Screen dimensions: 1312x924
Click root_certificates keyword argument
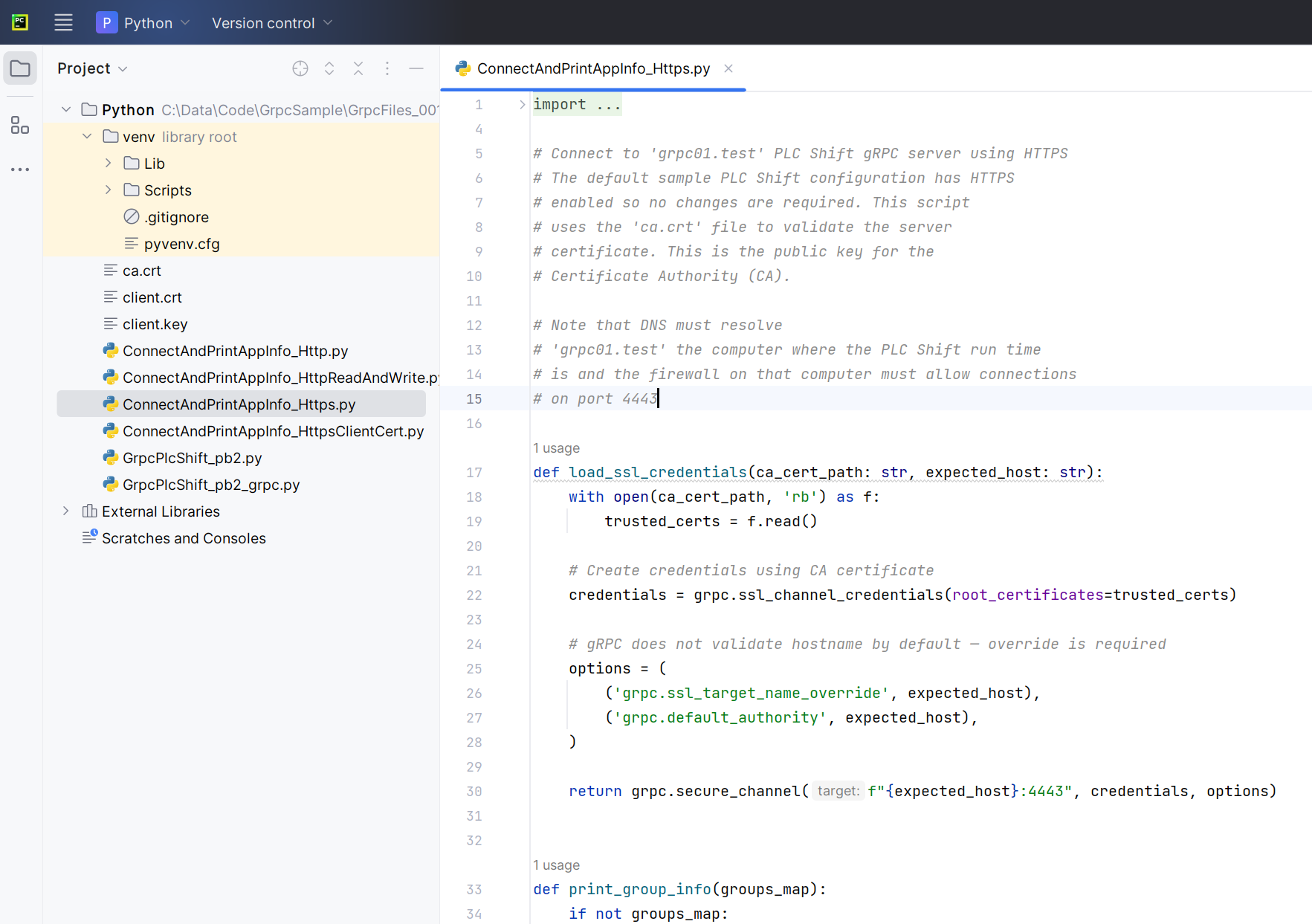tap(1028, 595)
